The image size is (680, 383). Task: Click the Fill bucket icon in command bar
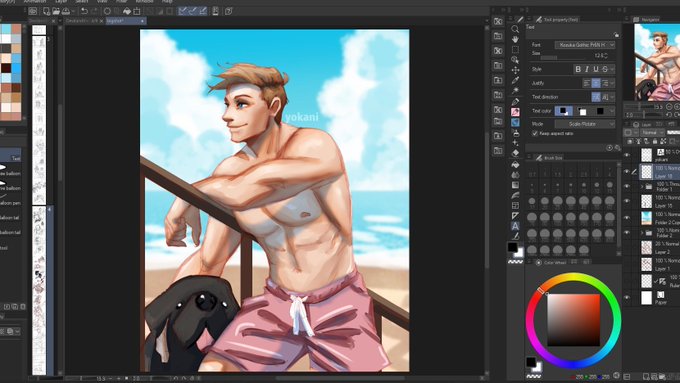point(127,11)
